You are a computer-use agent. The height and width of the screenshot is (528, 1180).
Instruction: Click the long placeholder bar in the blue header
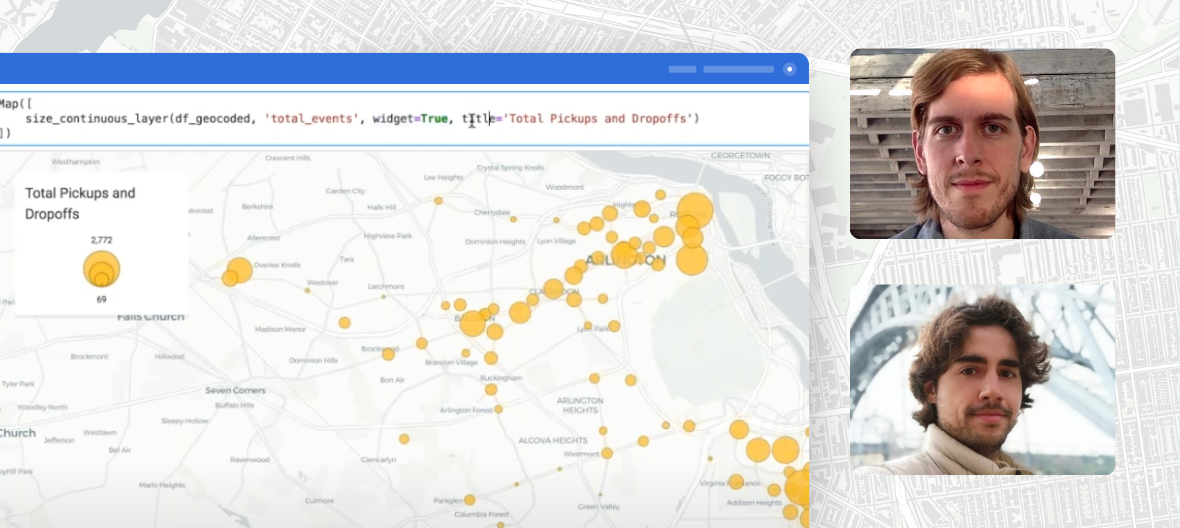[738, 69]
